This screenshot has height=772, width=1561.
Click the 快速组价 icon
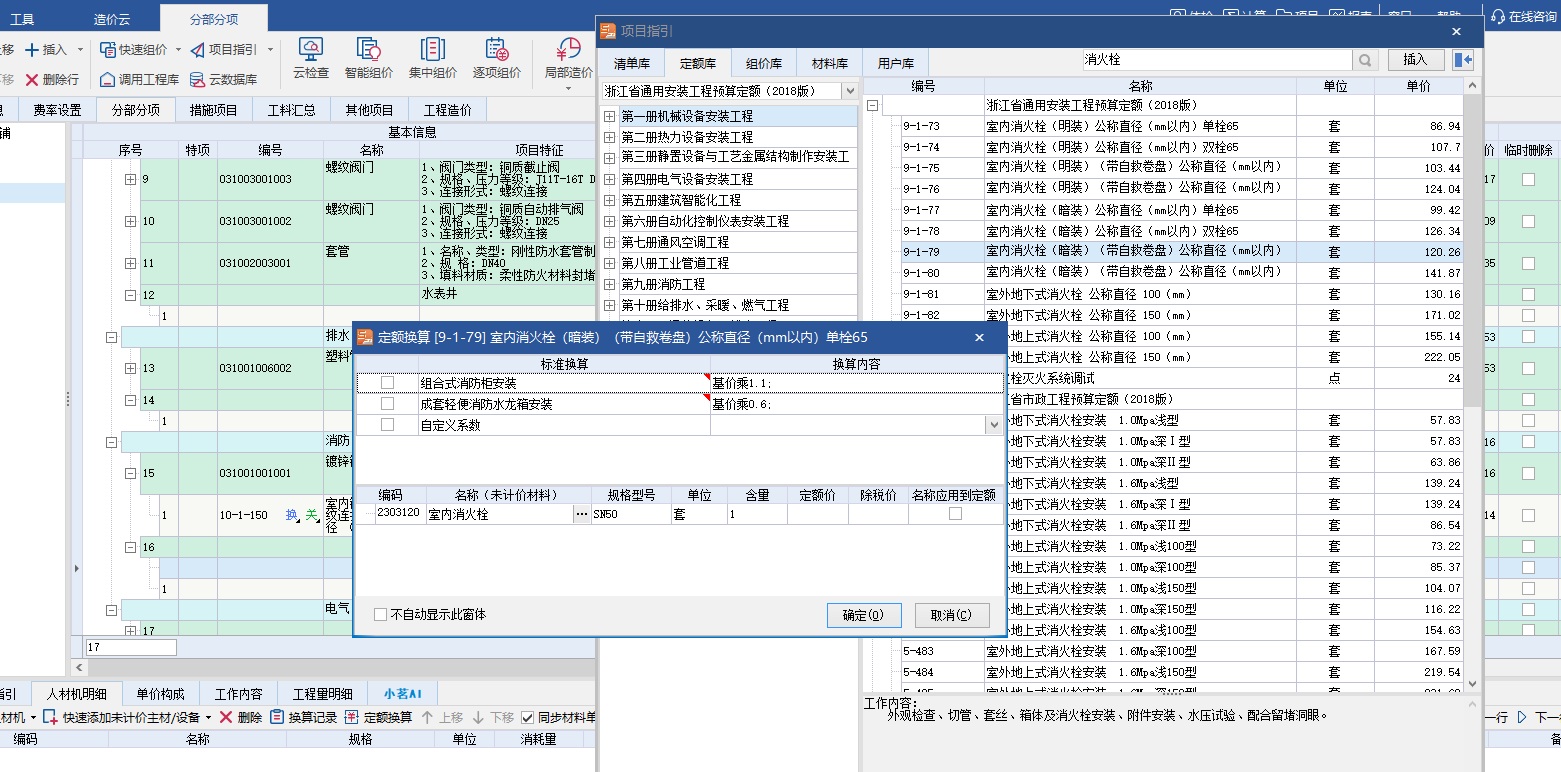pyautogui.click(x=108, y=50)
